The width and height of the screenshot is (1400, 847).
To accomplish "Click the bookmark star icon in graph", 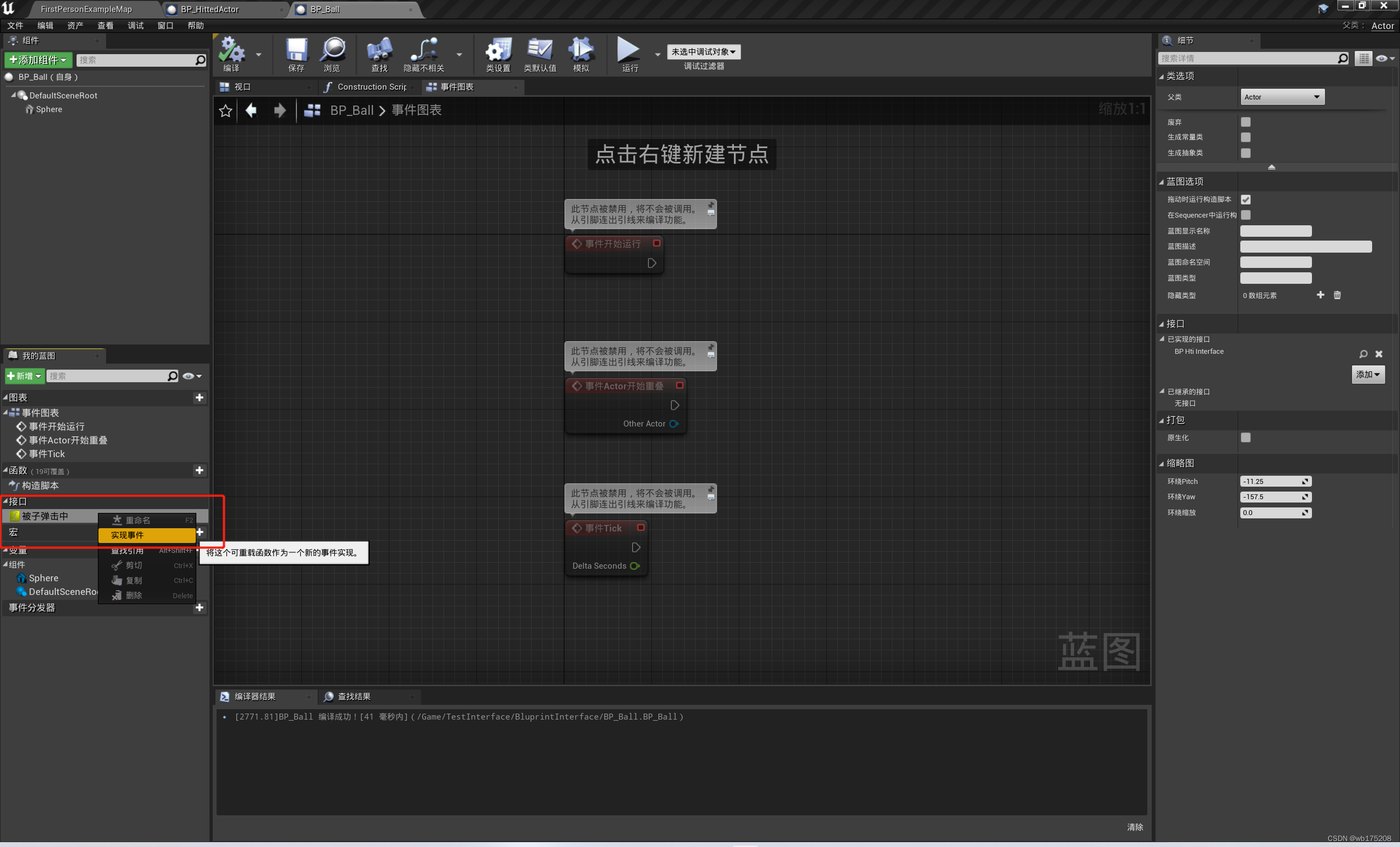I will pos(225,110).
